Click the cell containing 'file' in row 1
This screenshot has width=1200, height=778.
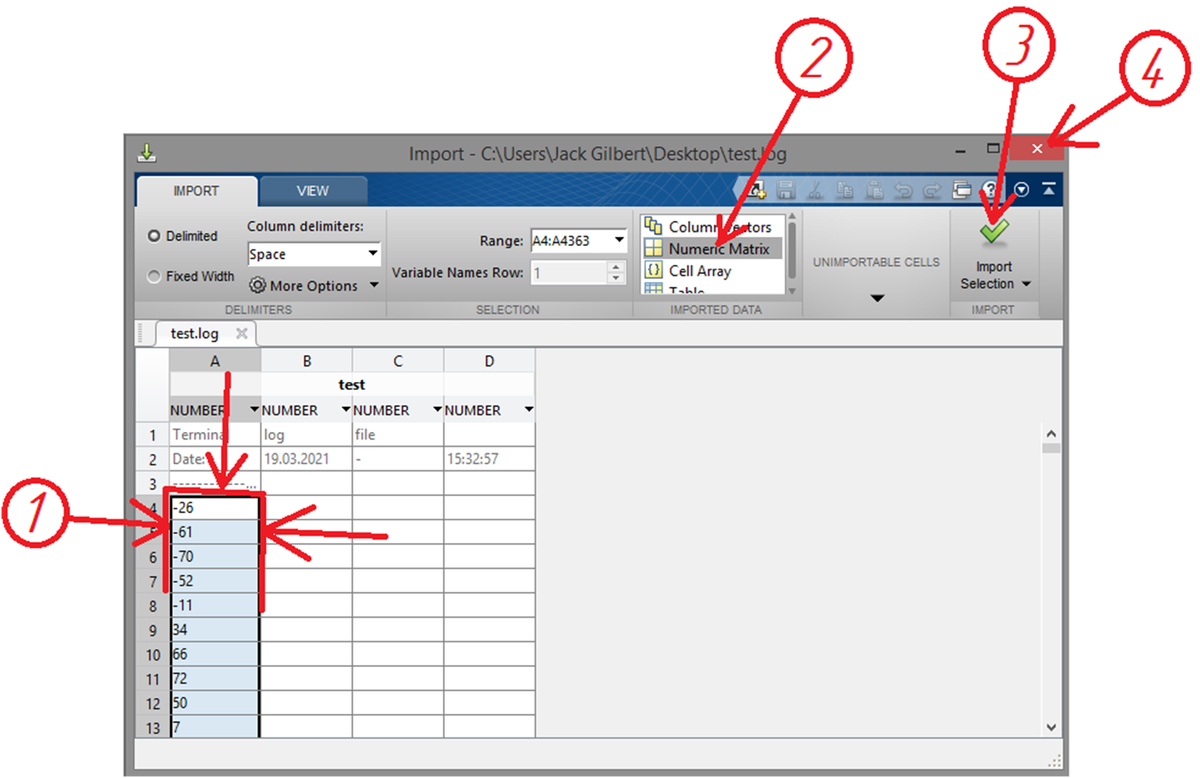(x=398, y=435)
